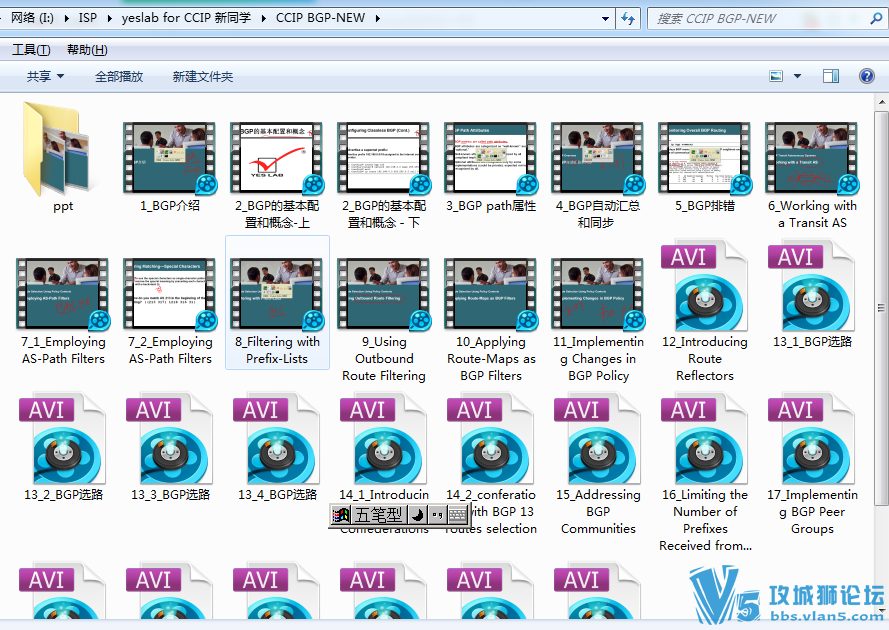889x630 pixels.
Task: Select the 13_2_BGP选路 AVI file
Action: click(x=62, y=448)
